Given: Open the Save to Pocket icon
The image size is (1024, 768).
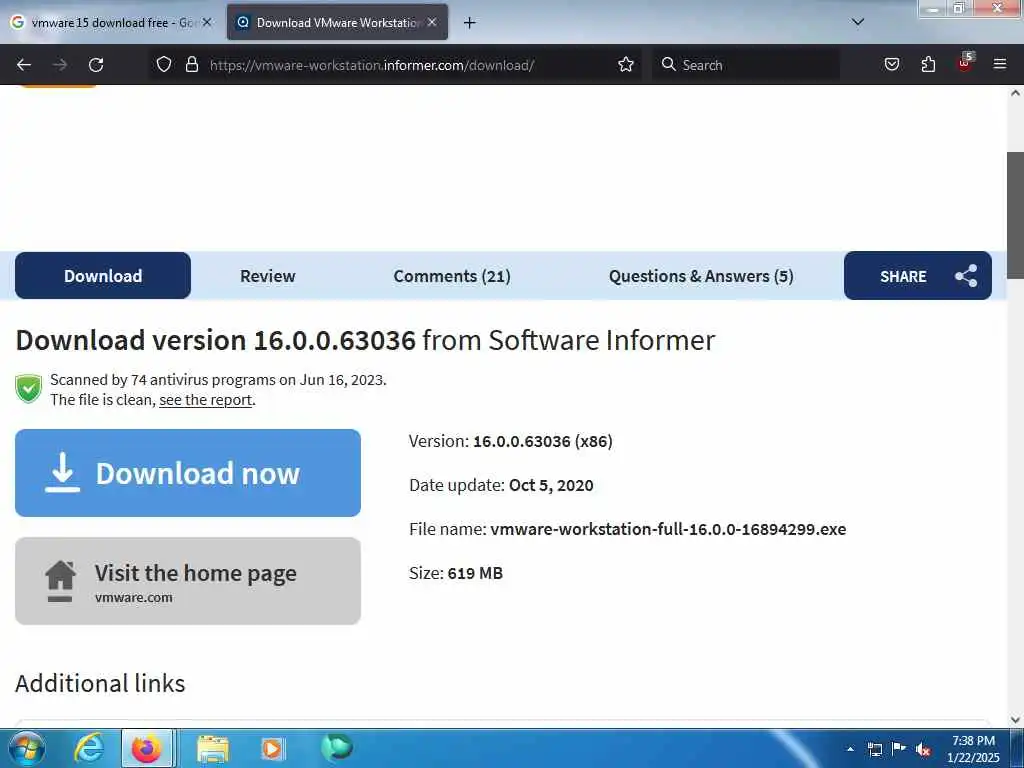Looking at the screenshot, I should click(x=891, y=64).
